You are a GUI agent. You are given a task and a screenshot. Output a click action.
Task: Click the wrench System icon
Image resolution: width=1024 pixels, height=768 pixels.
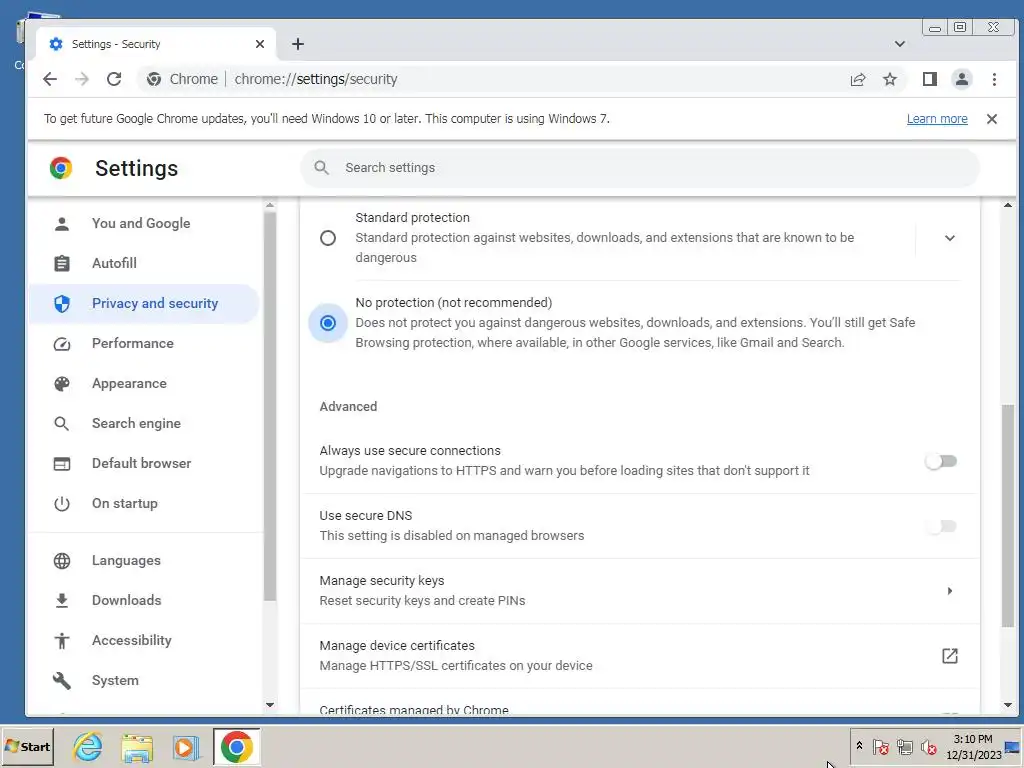coord(62,680)
